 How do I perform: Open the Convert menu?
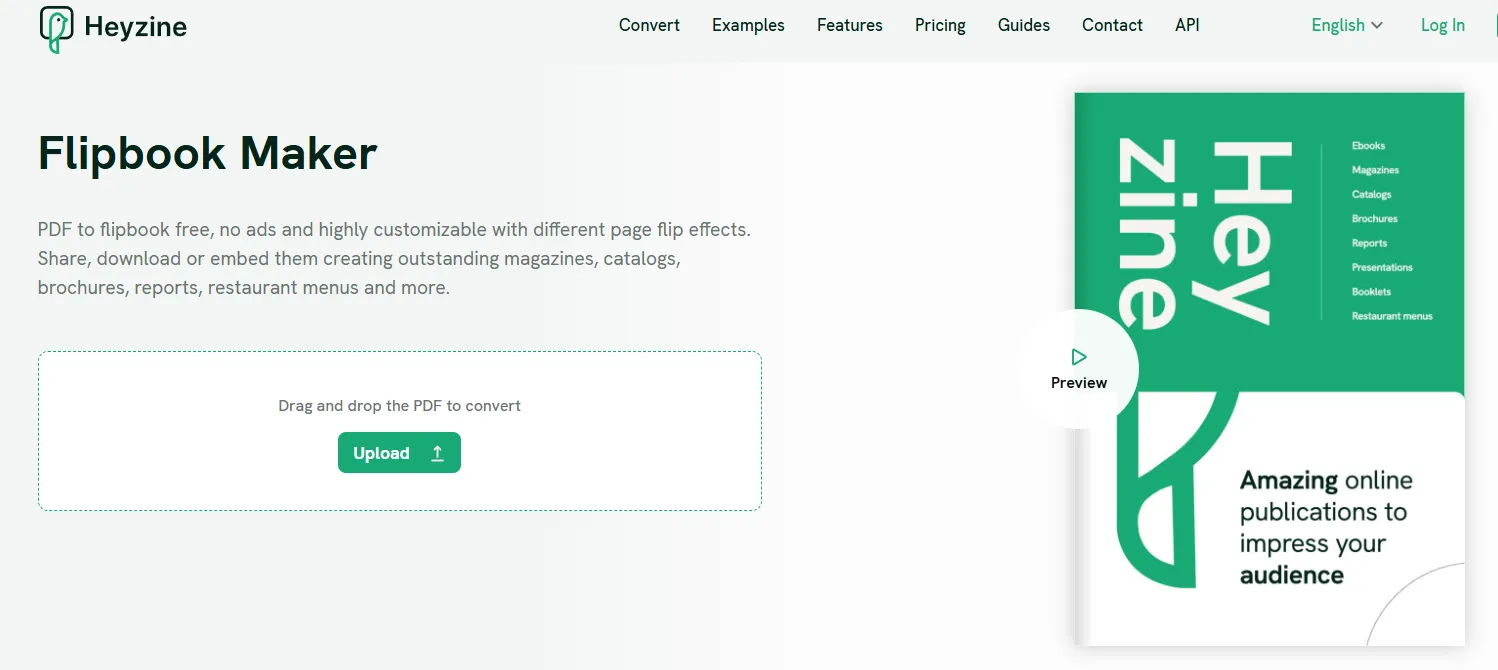point(649,26)
